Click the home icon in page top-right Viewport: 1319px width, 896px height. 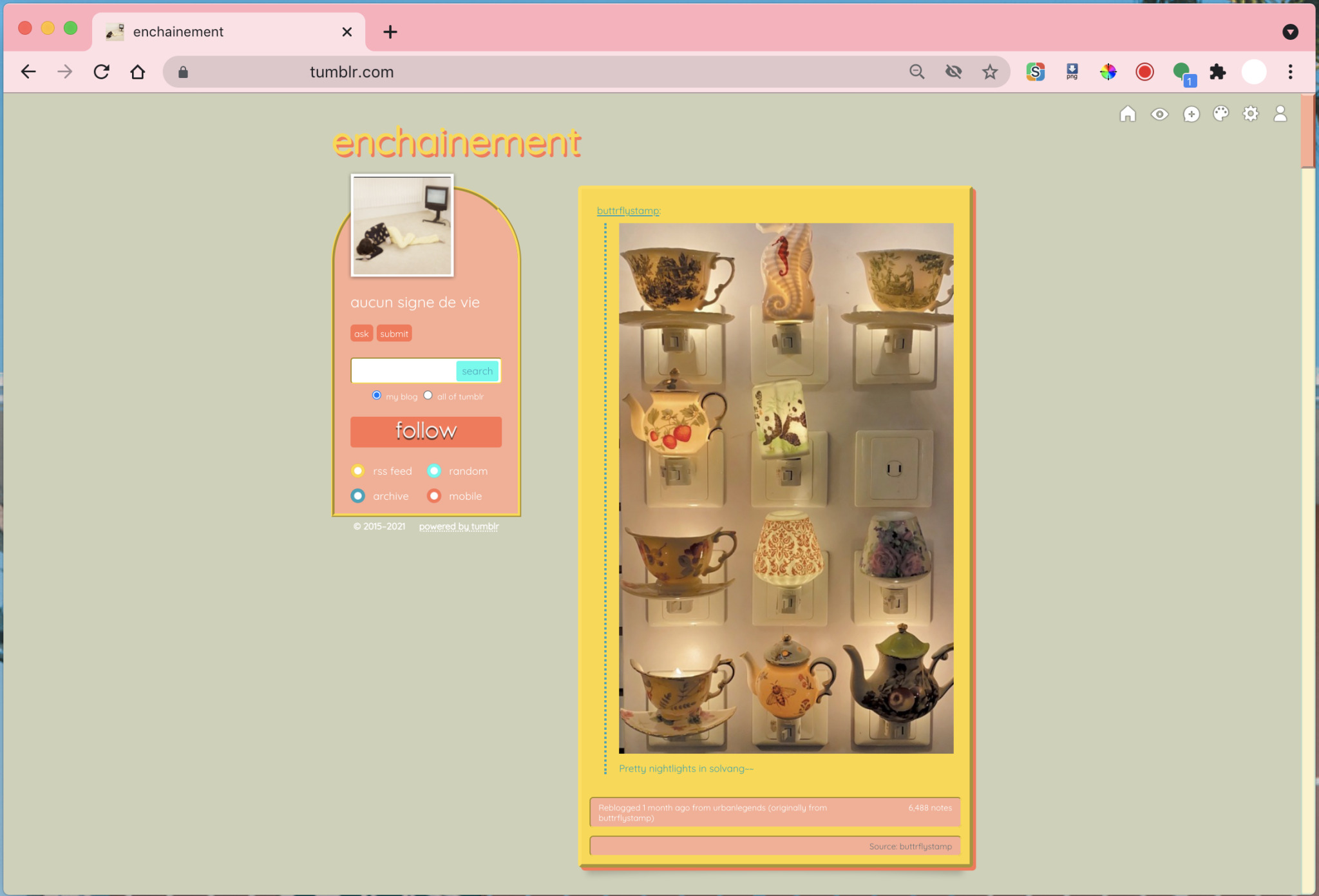coord(1127,114)
